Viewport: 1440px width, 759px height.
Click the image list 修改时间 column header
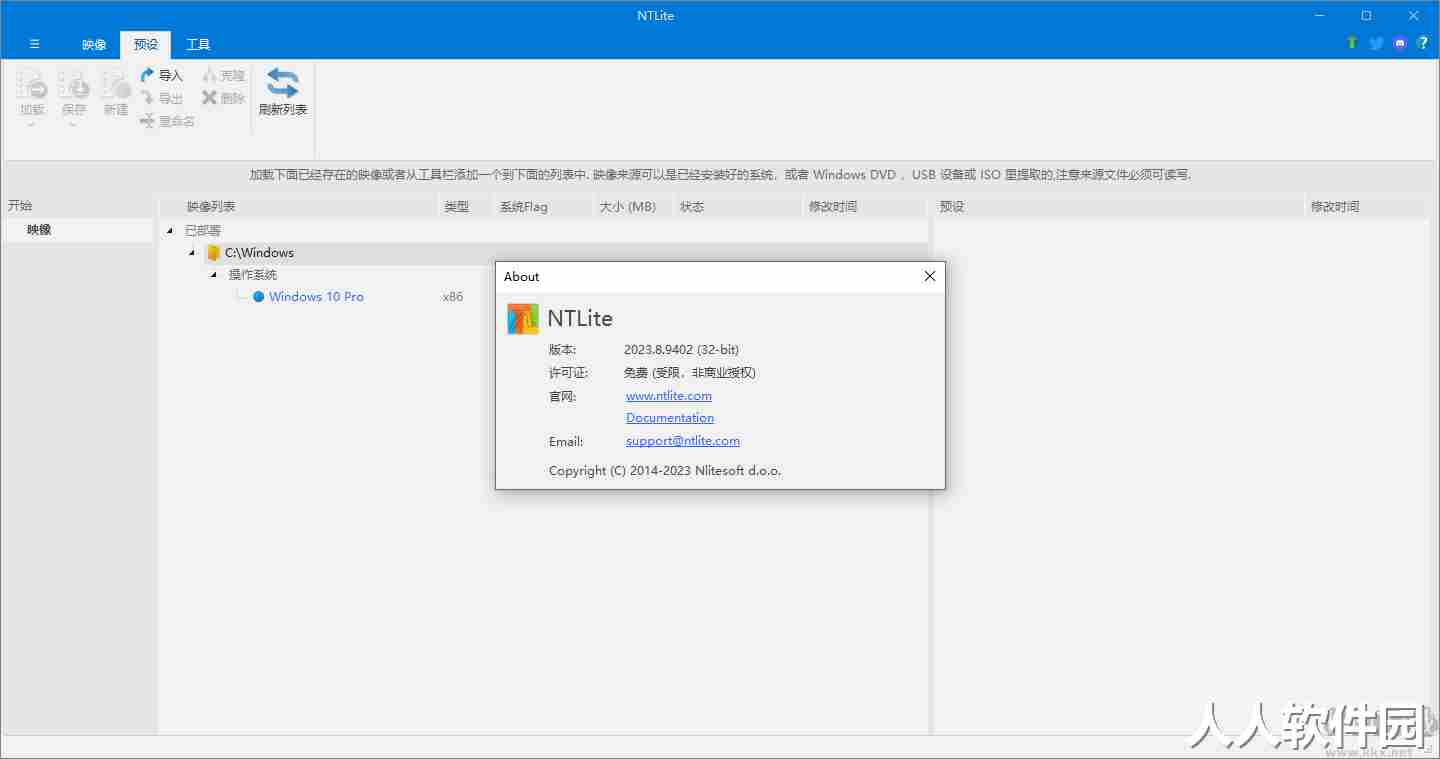865,207
